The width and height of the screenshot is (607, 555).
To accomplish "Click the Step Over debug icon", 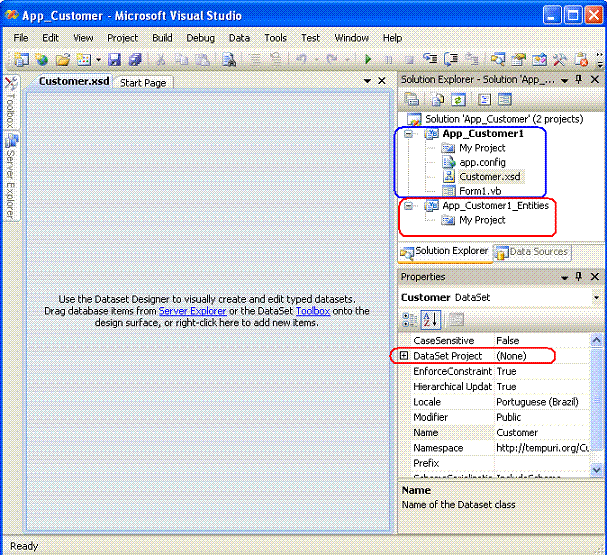I will click(x=451, y=59).
